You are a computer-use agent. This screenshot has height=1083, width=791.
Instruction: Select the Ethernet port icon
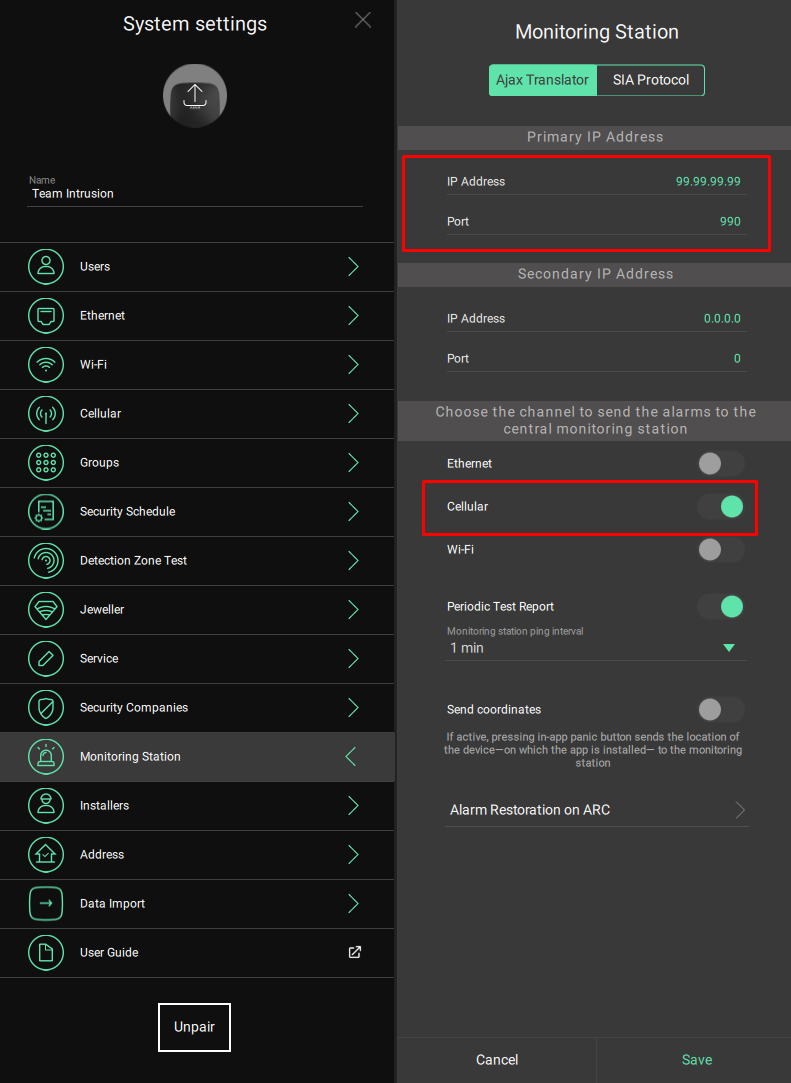point(46,316)
